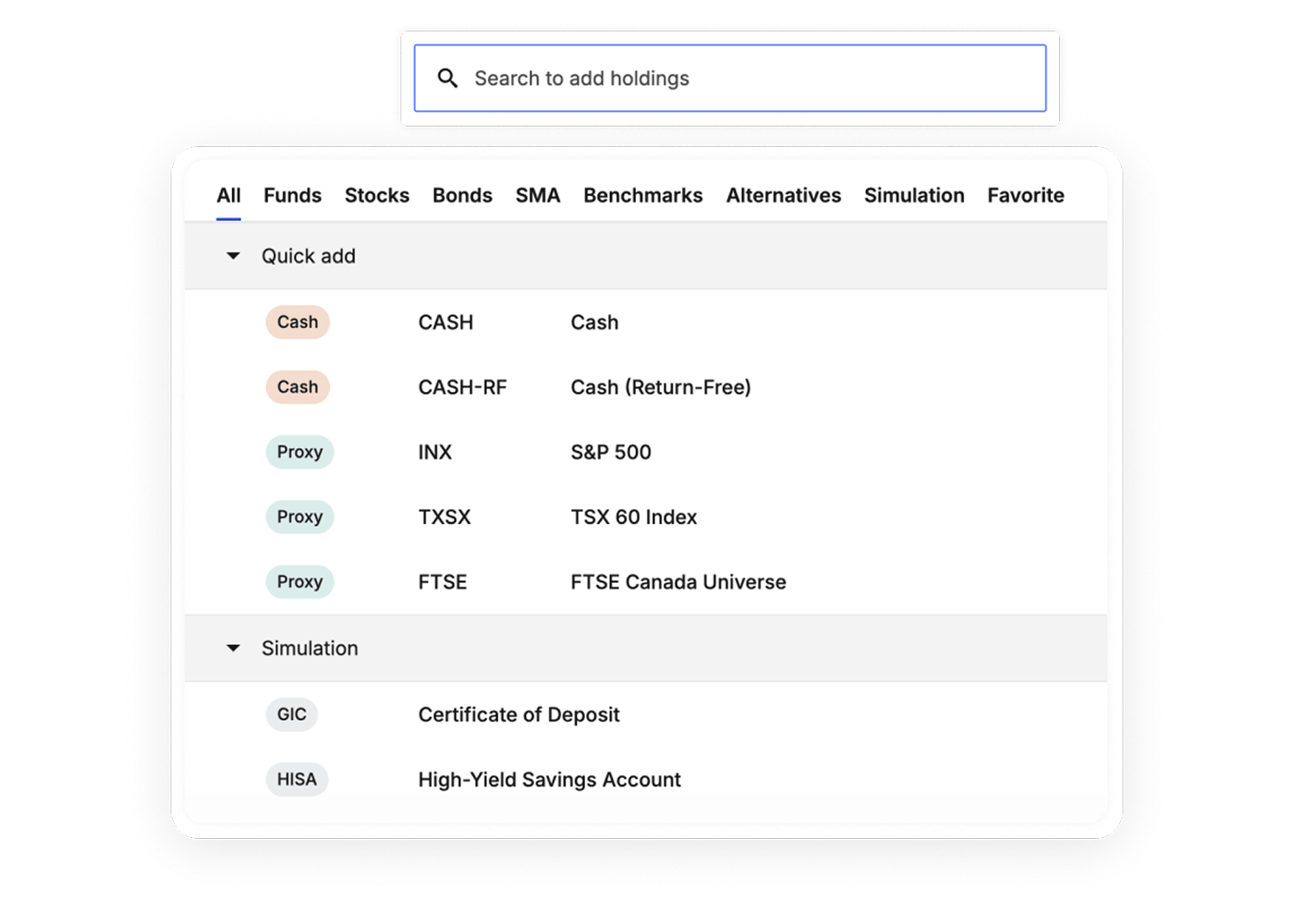Switch to the Funds tab
The image size is (1294, 924).
292,196
